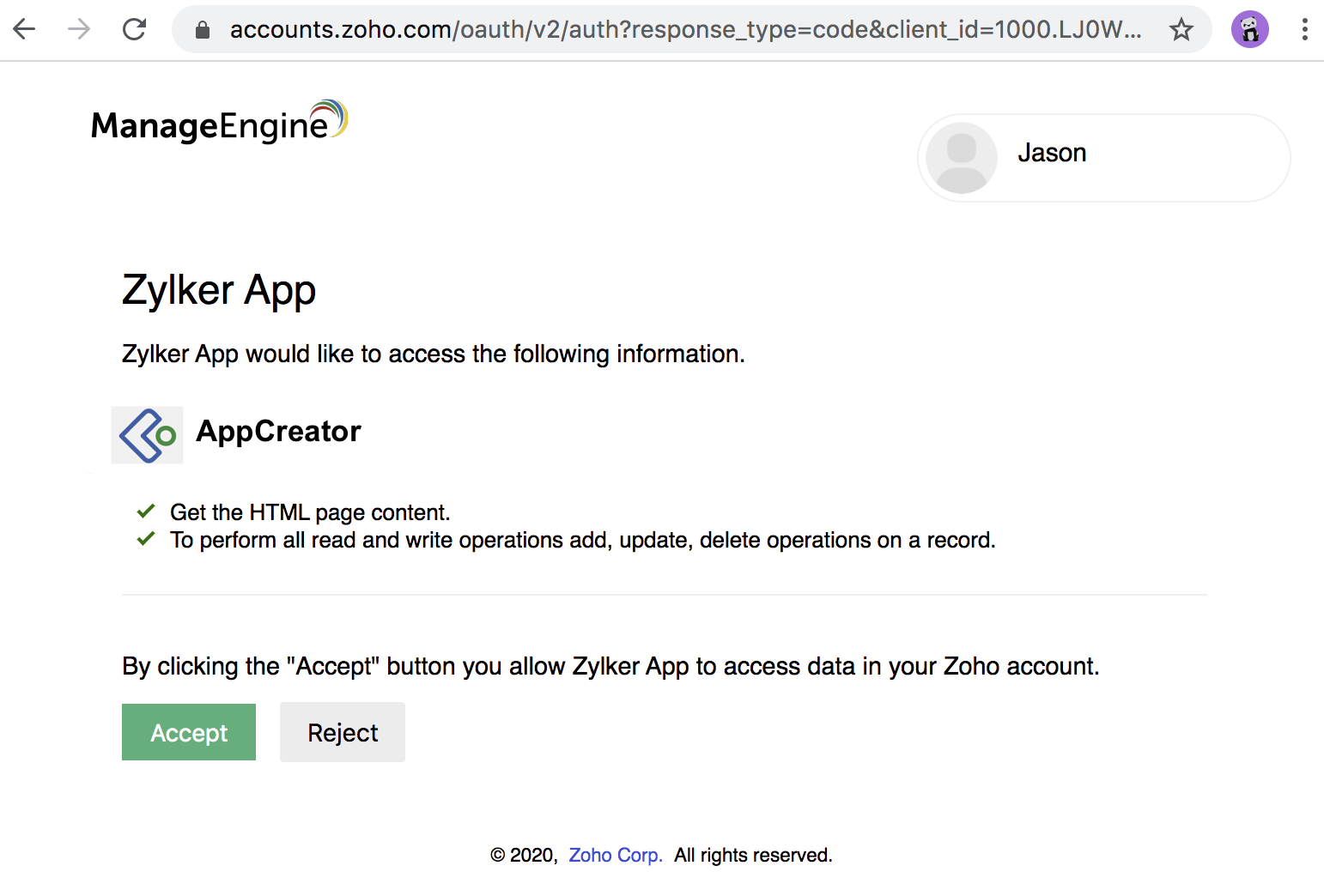
Task: Click the browser back arrow
Action: (25, 30)
